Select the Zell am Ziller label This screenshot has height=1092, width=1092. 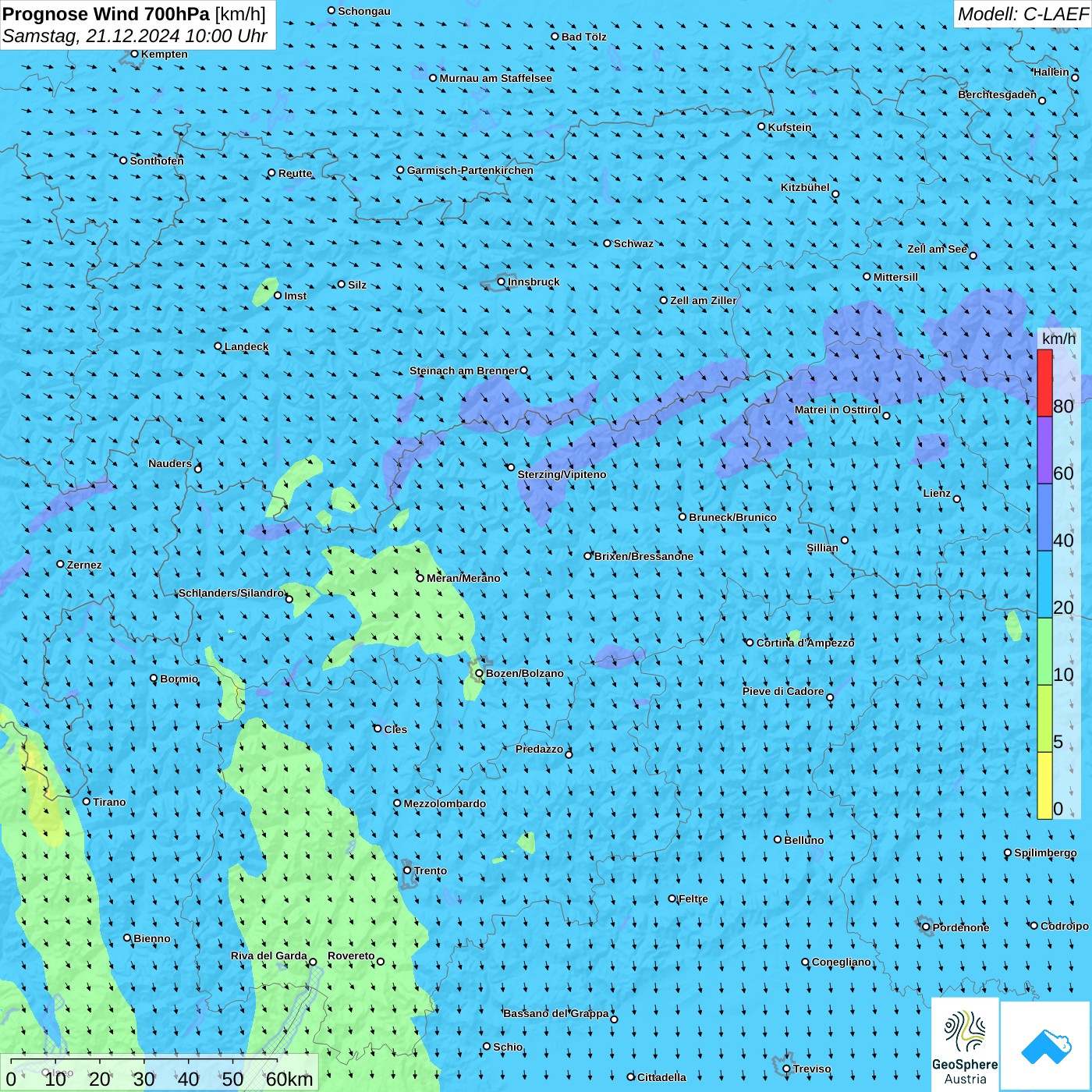pos(703,300)
